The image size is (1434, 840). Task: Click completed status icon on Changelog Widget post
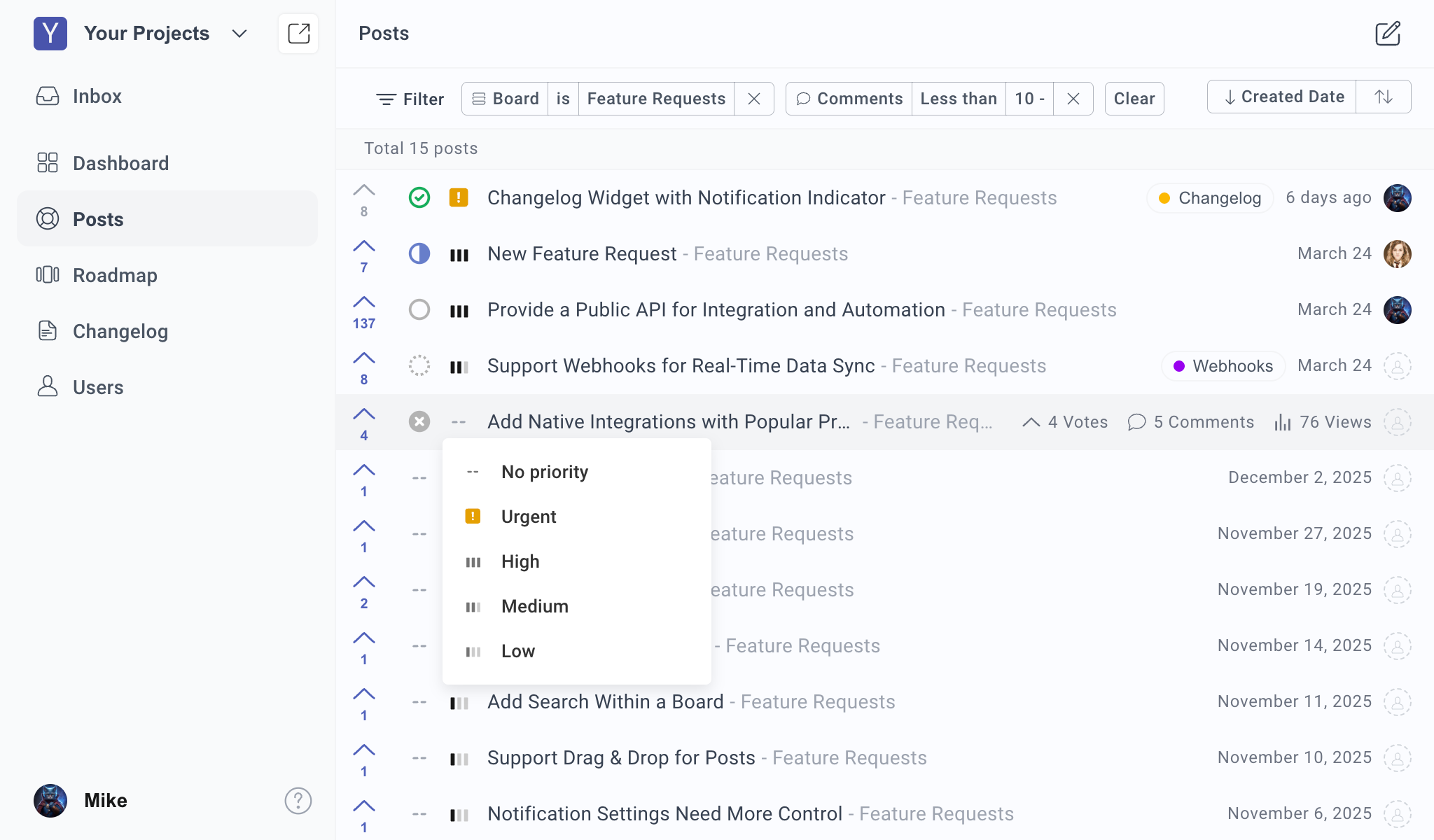point(419,197)
